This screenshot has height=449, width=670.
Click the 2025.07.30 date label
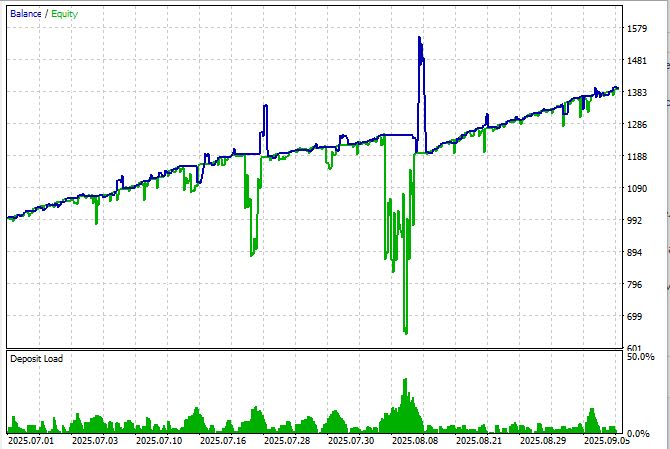pyautogui.click(x=351, y=440)
